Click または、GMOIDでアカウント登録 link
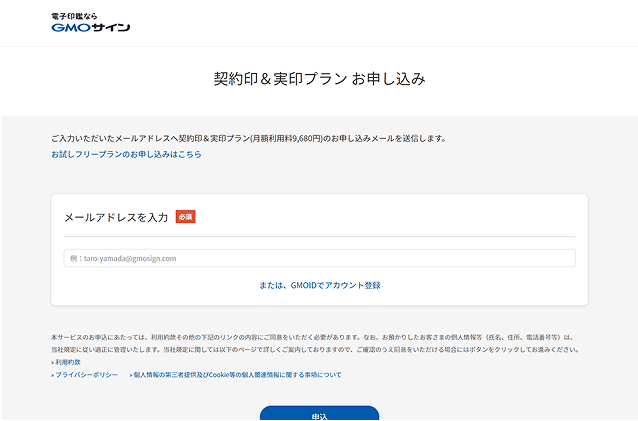 tap(320, 286)
